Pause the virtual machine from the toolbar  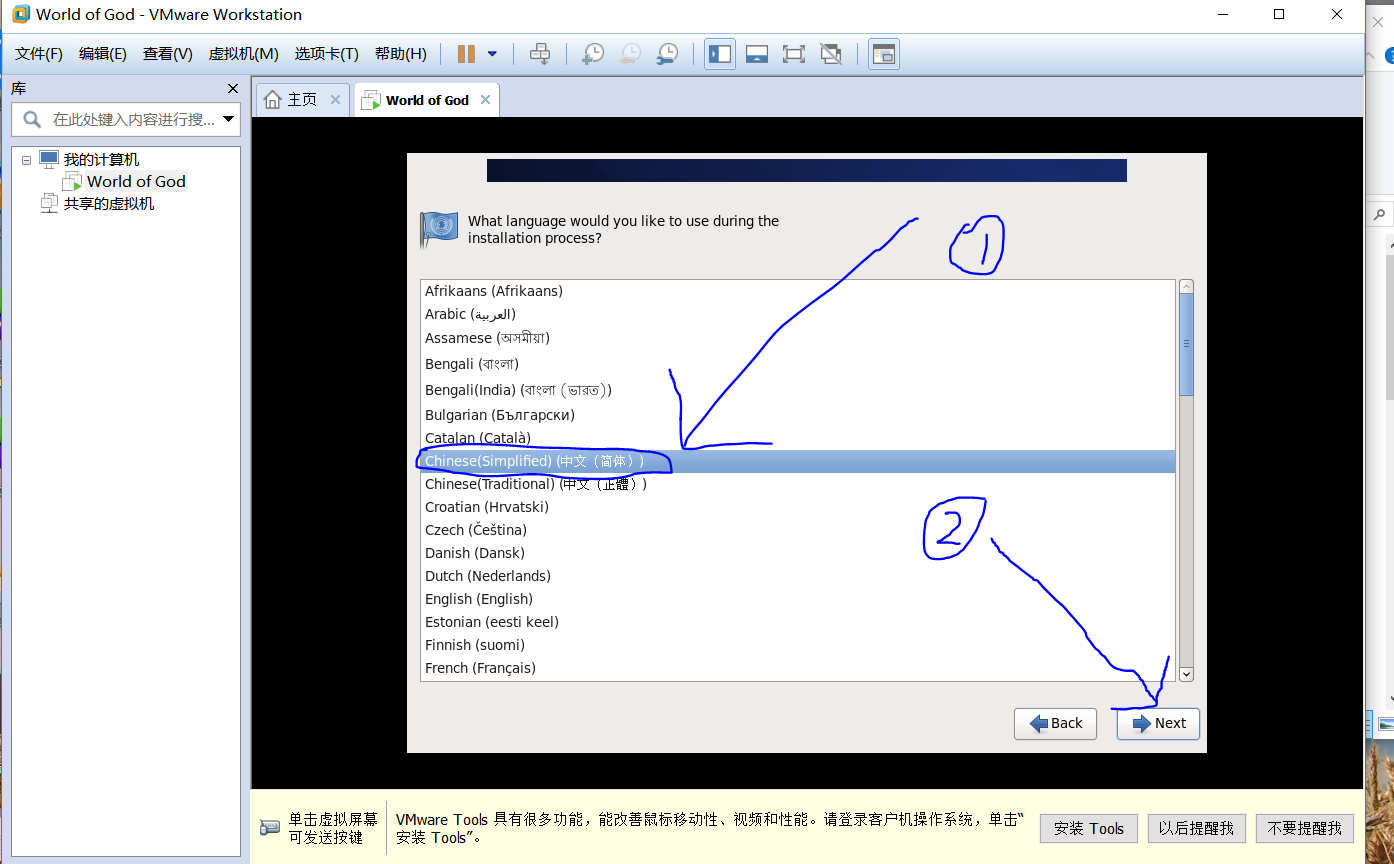466,54
